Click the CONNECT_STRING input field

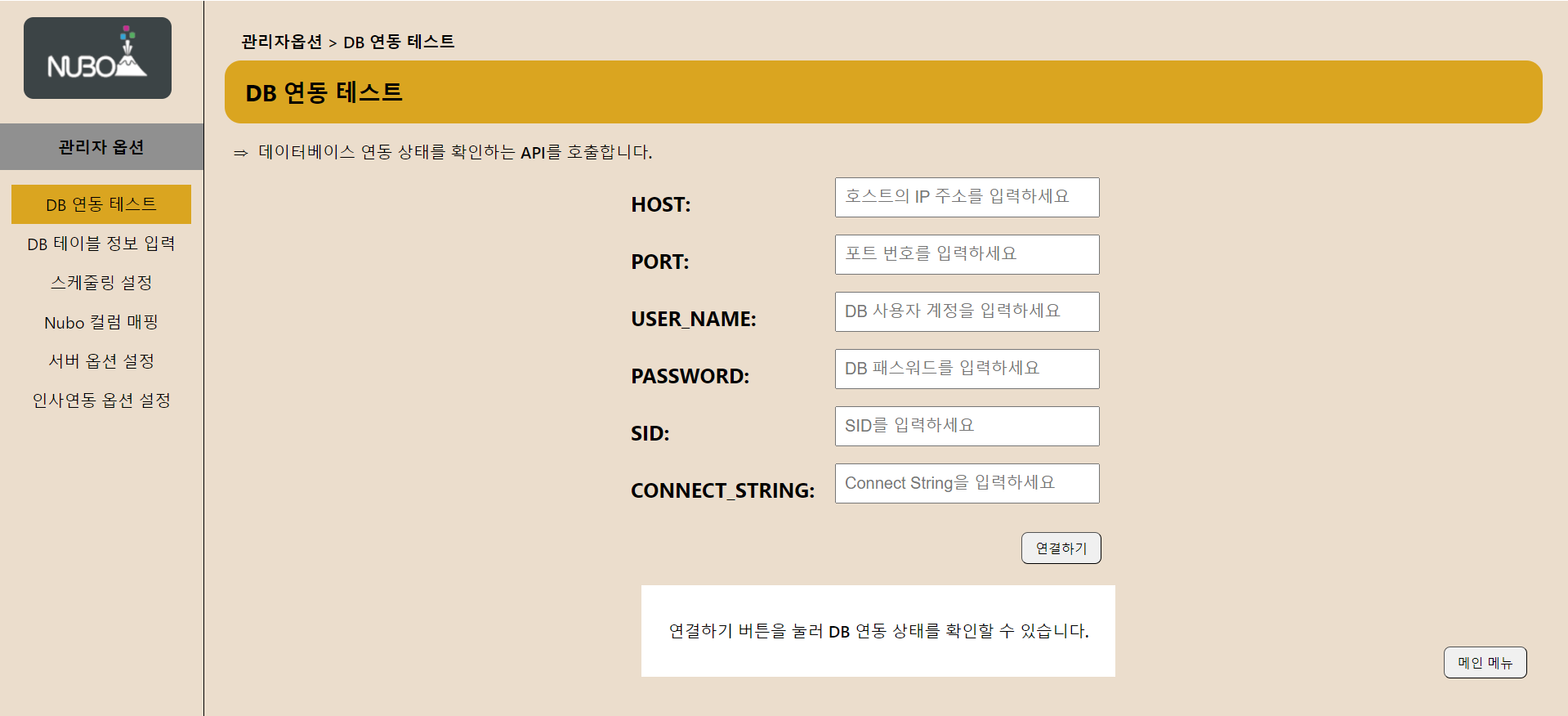(967, 483)
